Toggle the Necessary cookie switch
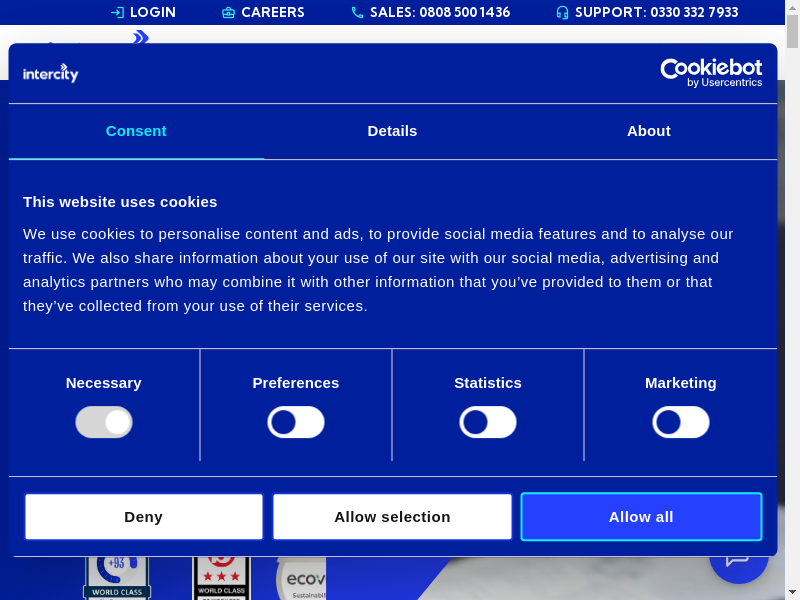Screen dimensions: 800x600 coord(104,422)
